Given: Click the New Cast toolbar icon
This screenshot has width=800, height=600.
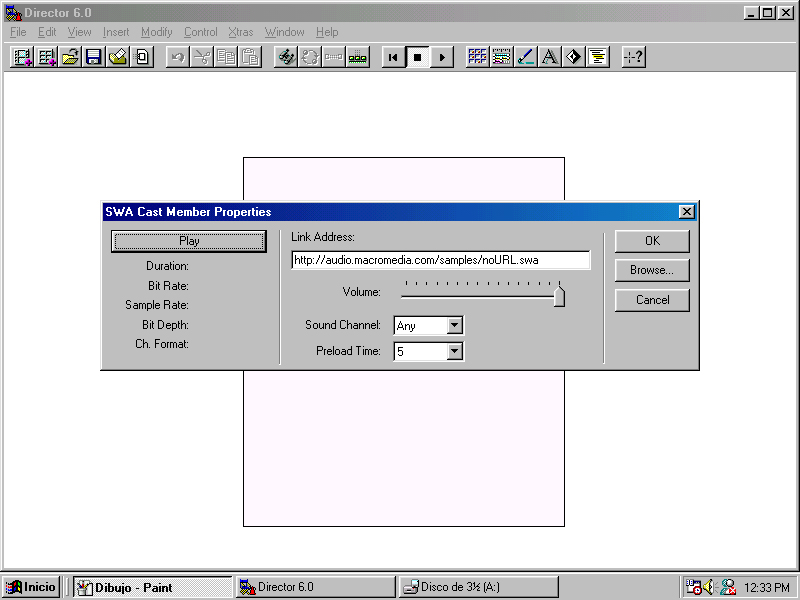Looking at the screenshot, I should click(x=46, y=57).
